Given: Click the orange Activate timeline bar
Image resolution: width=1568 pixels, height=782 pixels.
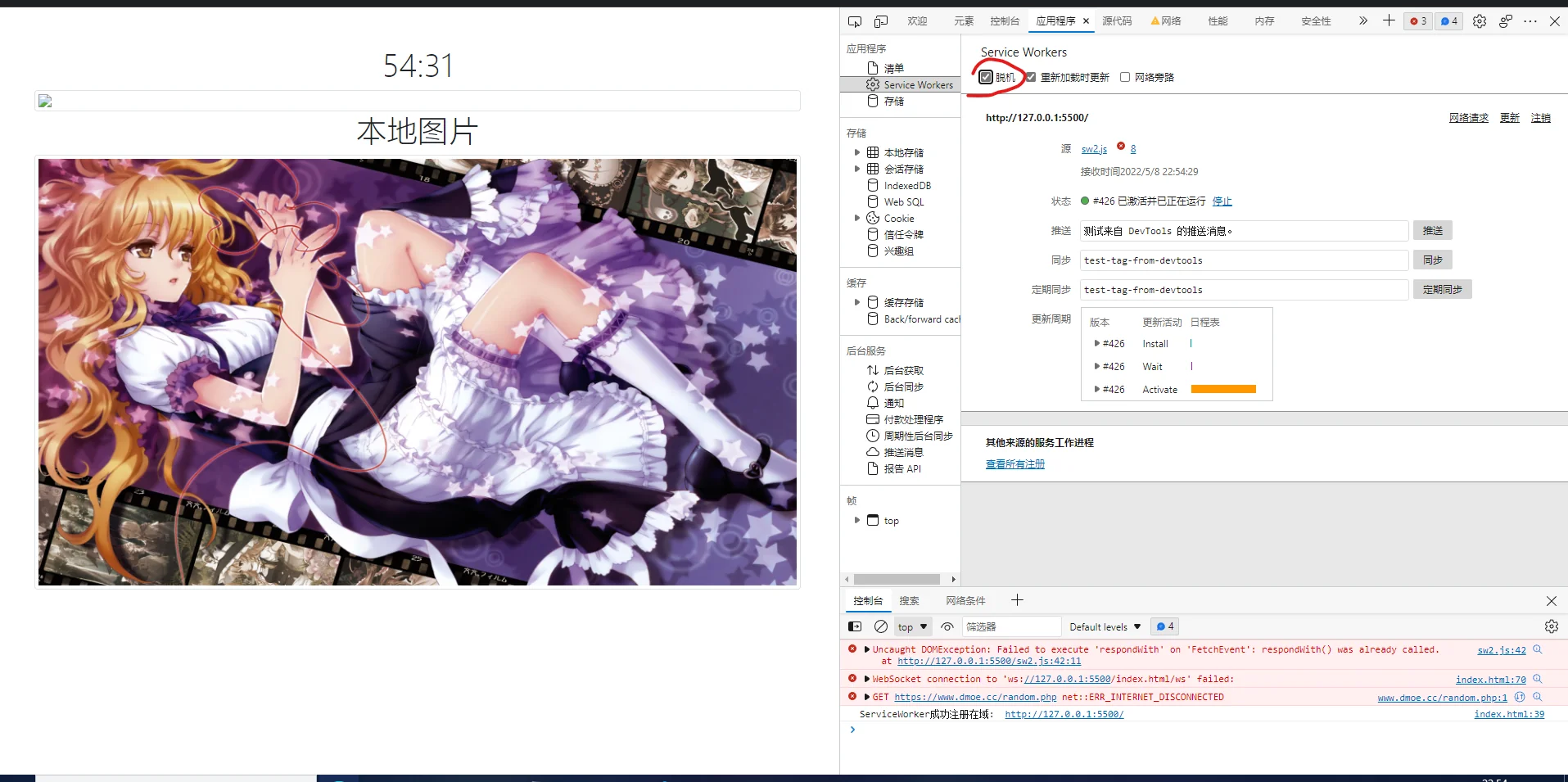Looking at the screenshot, I should pos(1223,389).
